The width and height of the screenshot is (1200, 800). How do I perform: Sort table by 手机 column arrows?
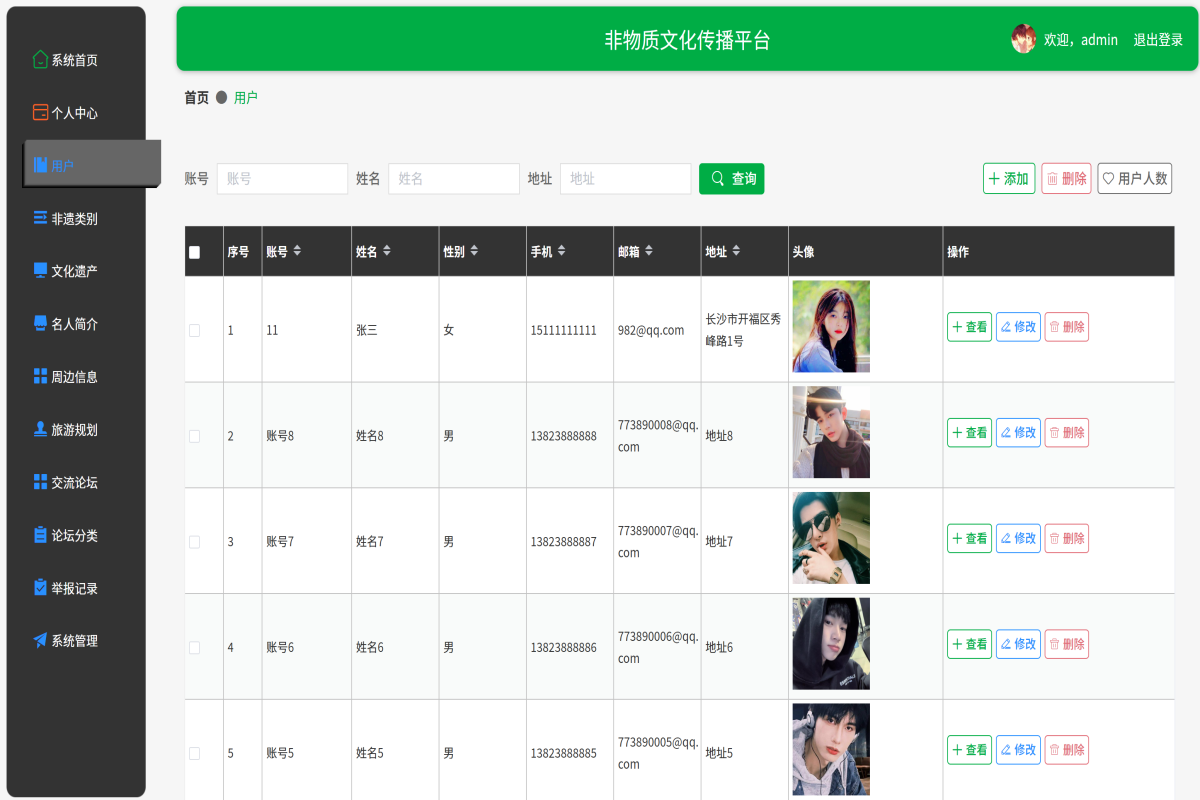[x=561, y=251]
